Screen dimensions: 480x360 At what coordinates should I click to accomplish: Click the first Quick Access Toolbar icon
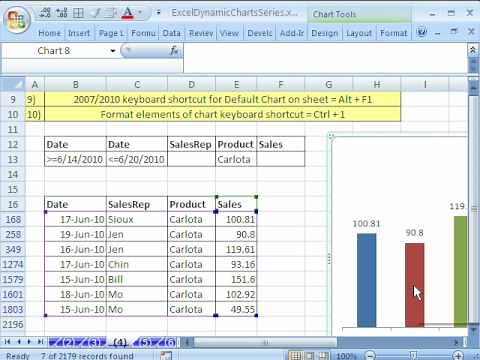click(x=45, y=13)
